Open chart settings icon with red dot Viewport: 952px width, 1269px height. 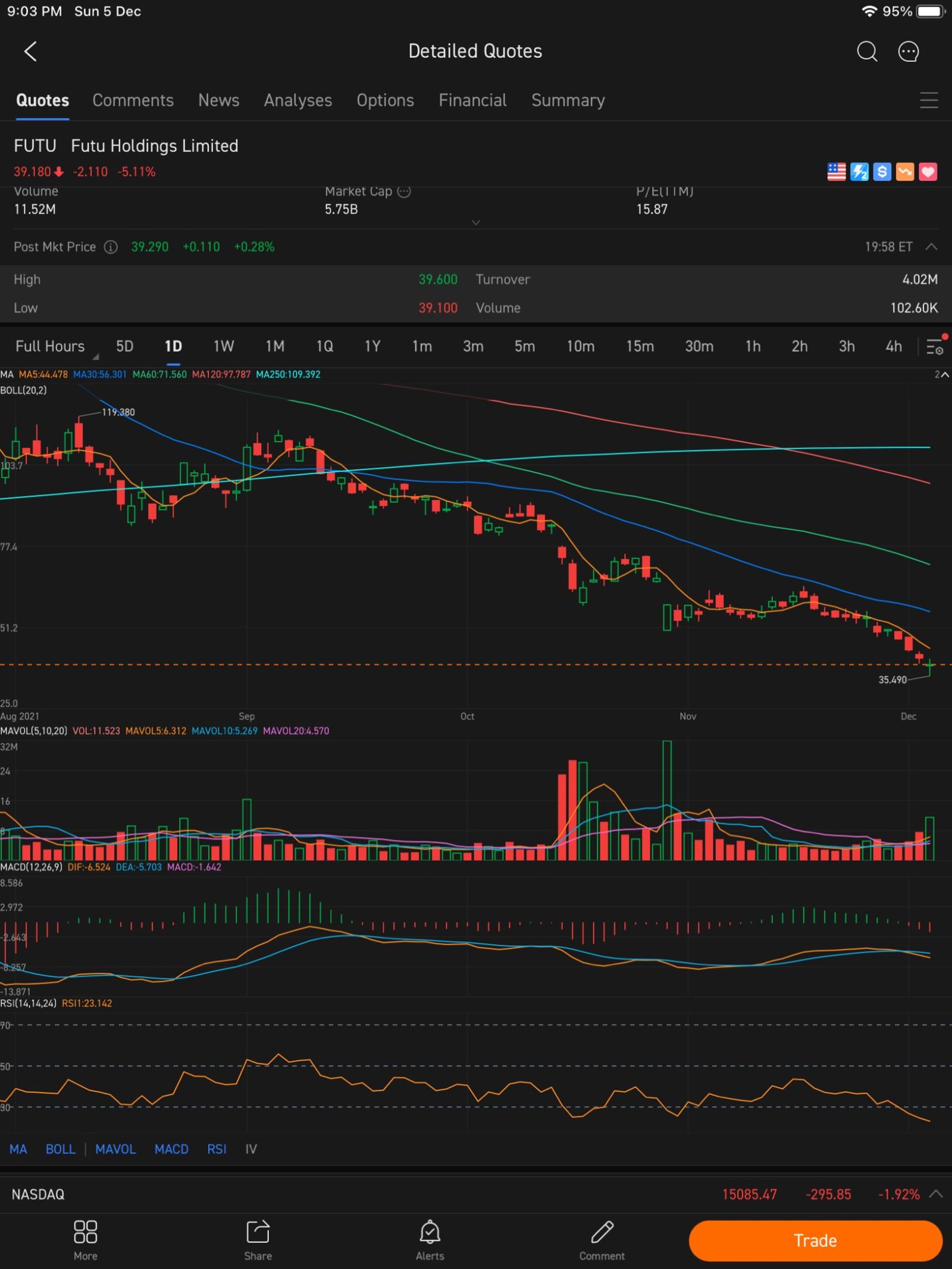[x=935, y=346]
